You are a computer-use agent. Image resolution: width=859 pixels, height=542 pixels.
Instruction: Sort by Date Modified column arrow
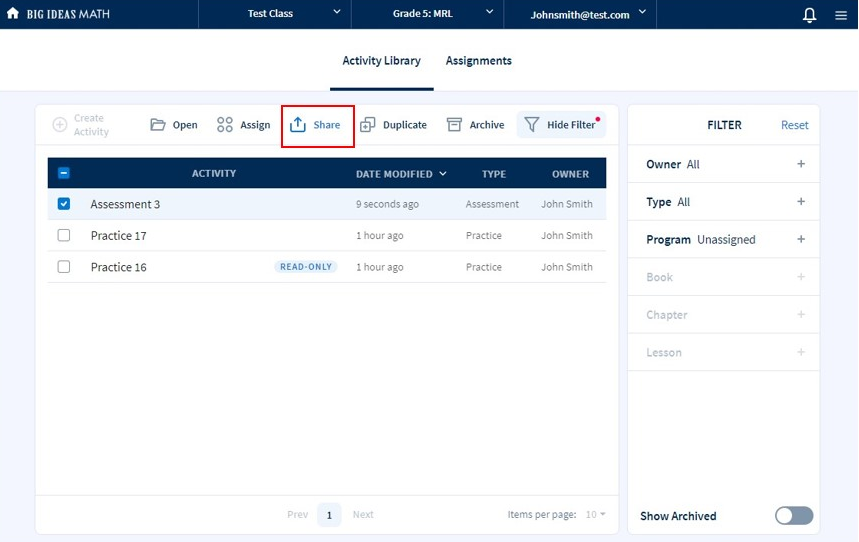click(443, 174)
